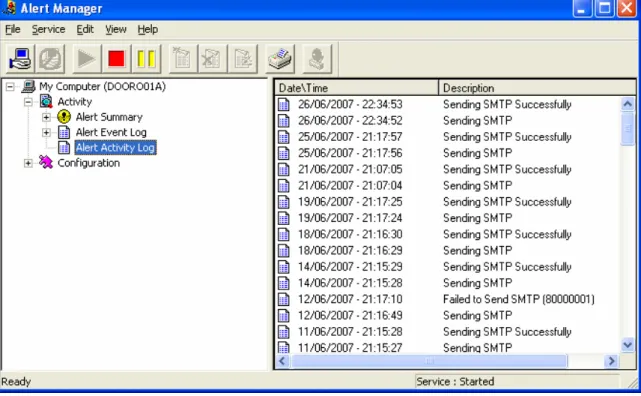
Task: Select the 26/06/2007 - 22:34:52 date cell
Action: (350, 121)
